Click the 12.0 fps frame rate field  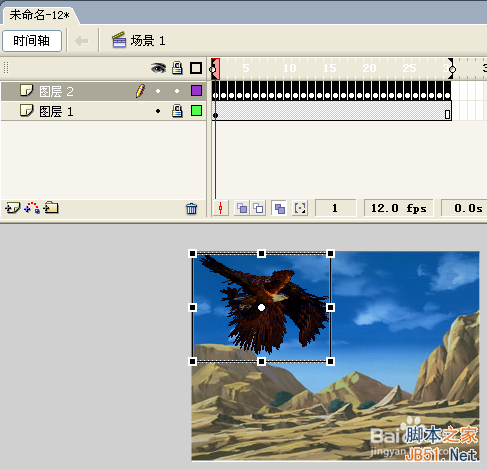tap(399, 208)
